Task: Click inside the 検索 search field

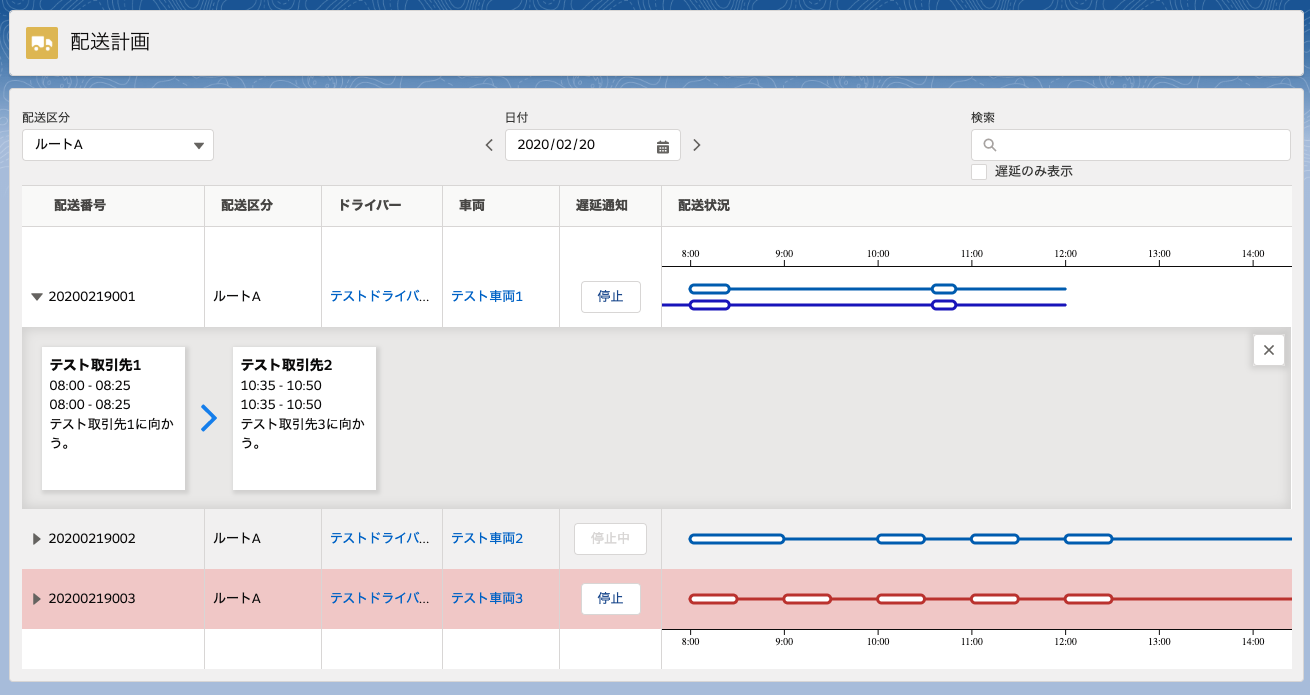Action: coord(1140,145)
